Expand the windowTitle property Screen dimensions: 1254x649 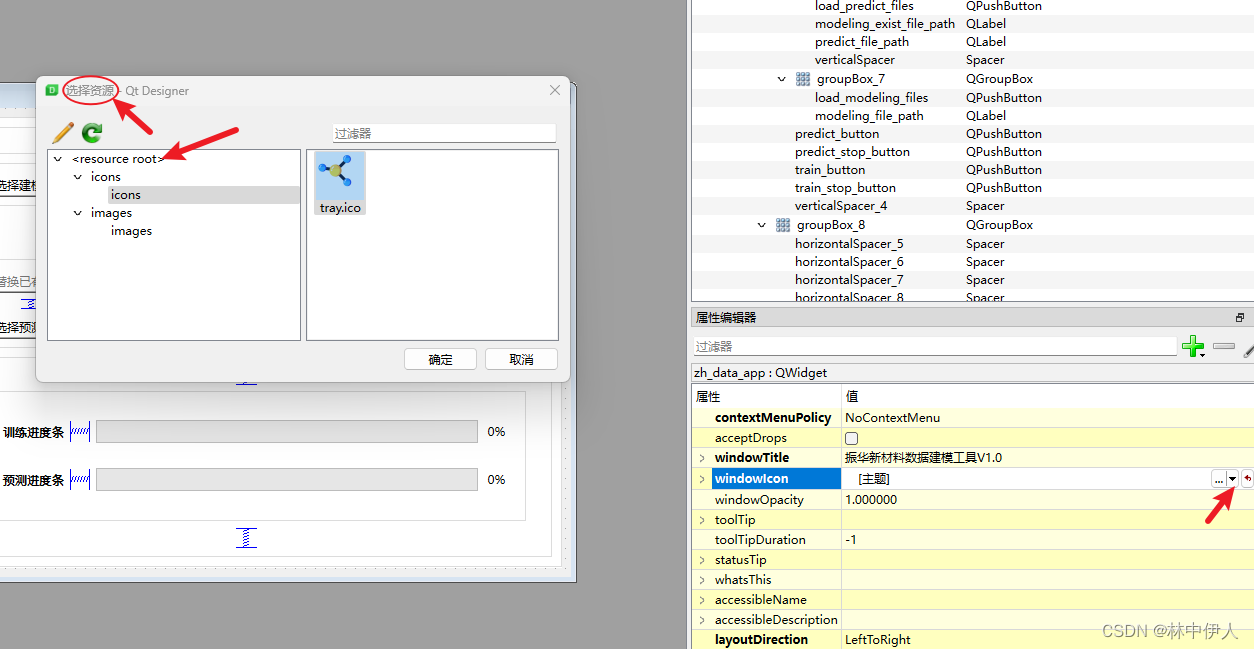point(700,458)
